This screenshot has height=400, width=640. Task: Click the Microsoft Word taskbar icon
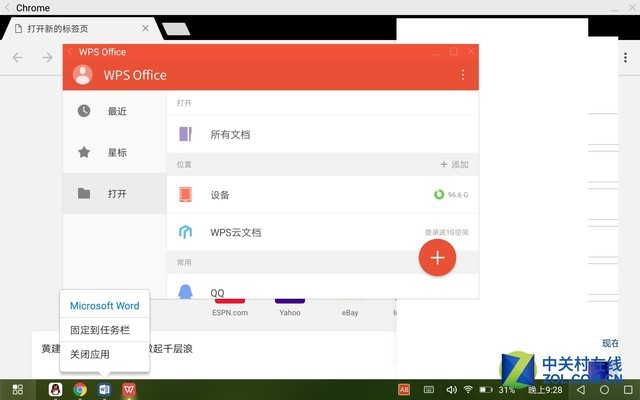pos(104,389)
